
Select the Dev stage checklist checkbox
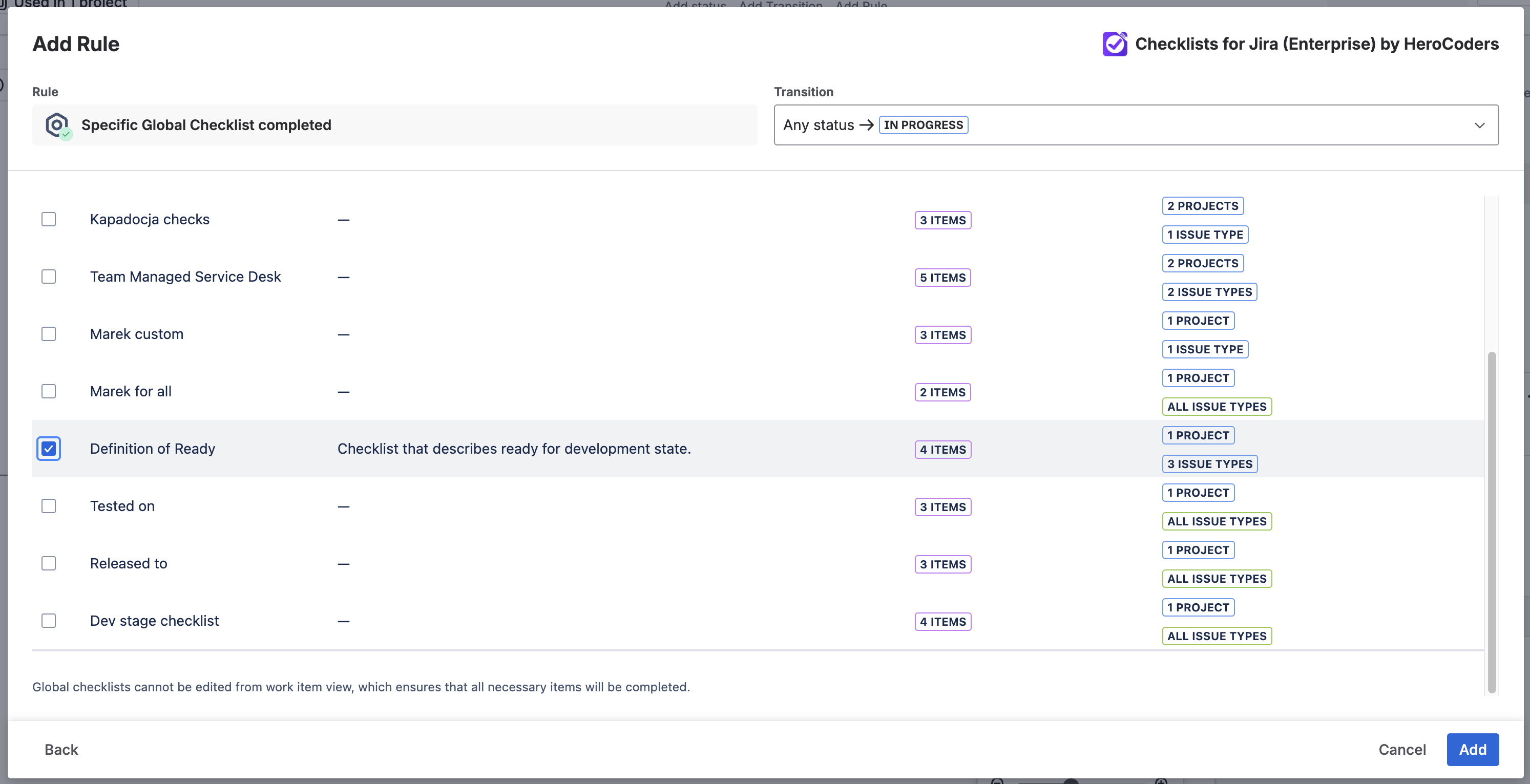(49, 621)
